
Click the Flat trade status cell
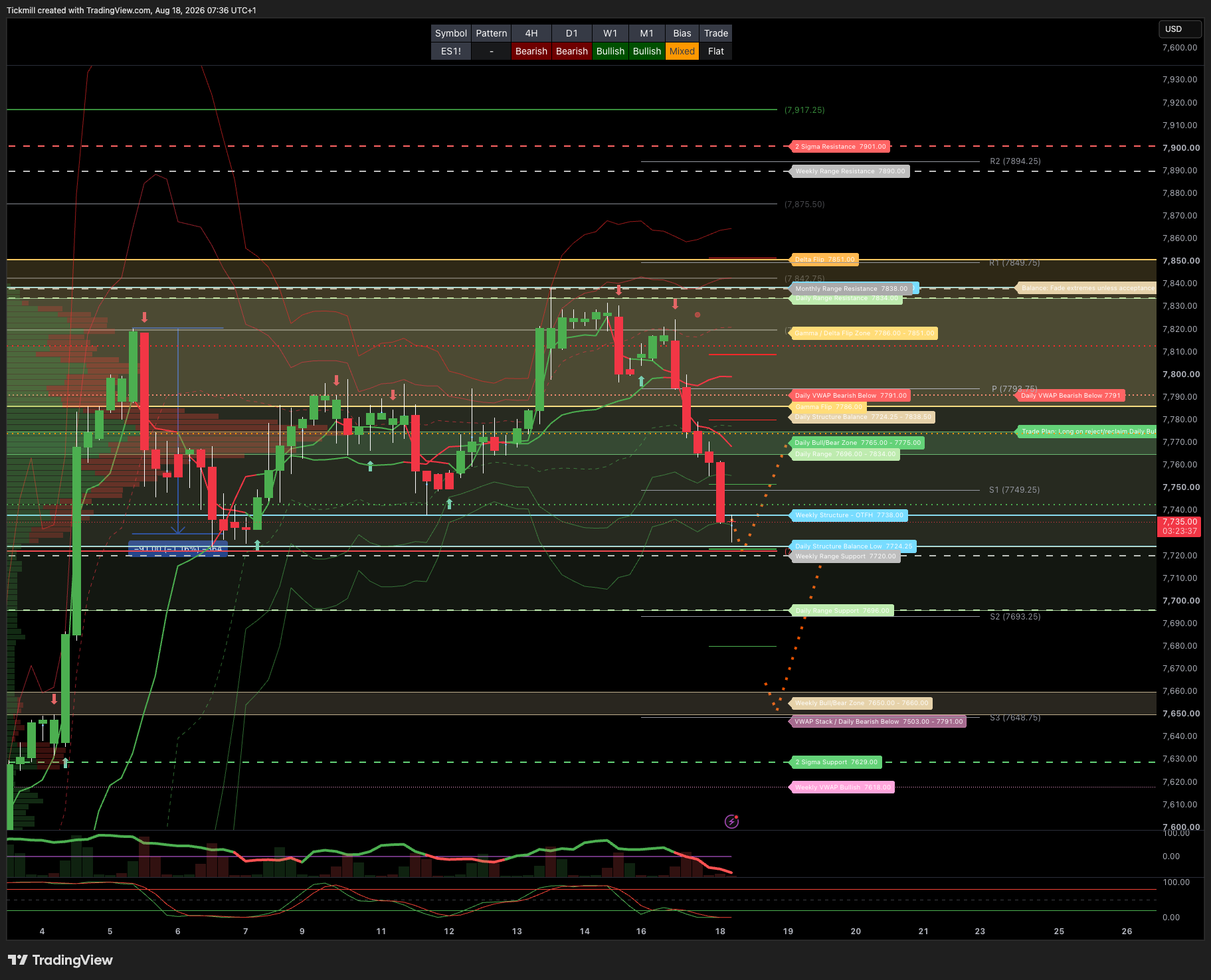[x=716, y=51]
